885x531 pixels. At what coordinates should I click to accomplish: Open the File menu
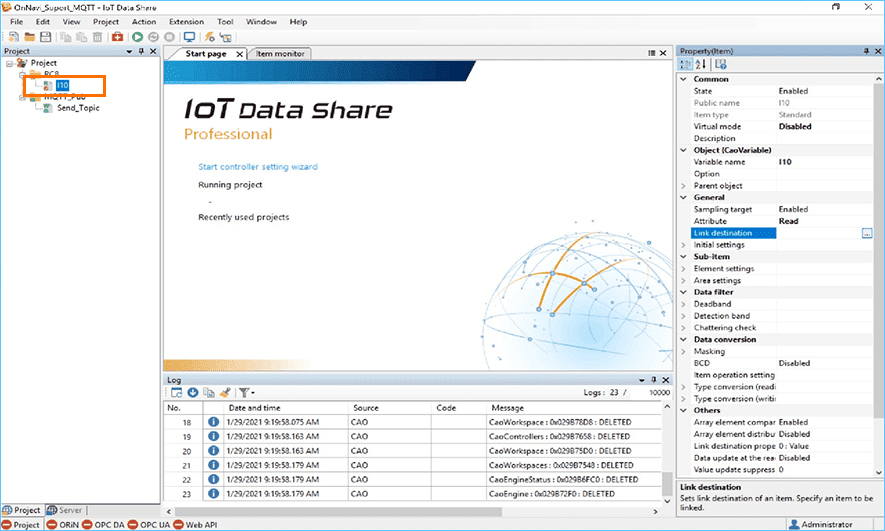point(16,21)
